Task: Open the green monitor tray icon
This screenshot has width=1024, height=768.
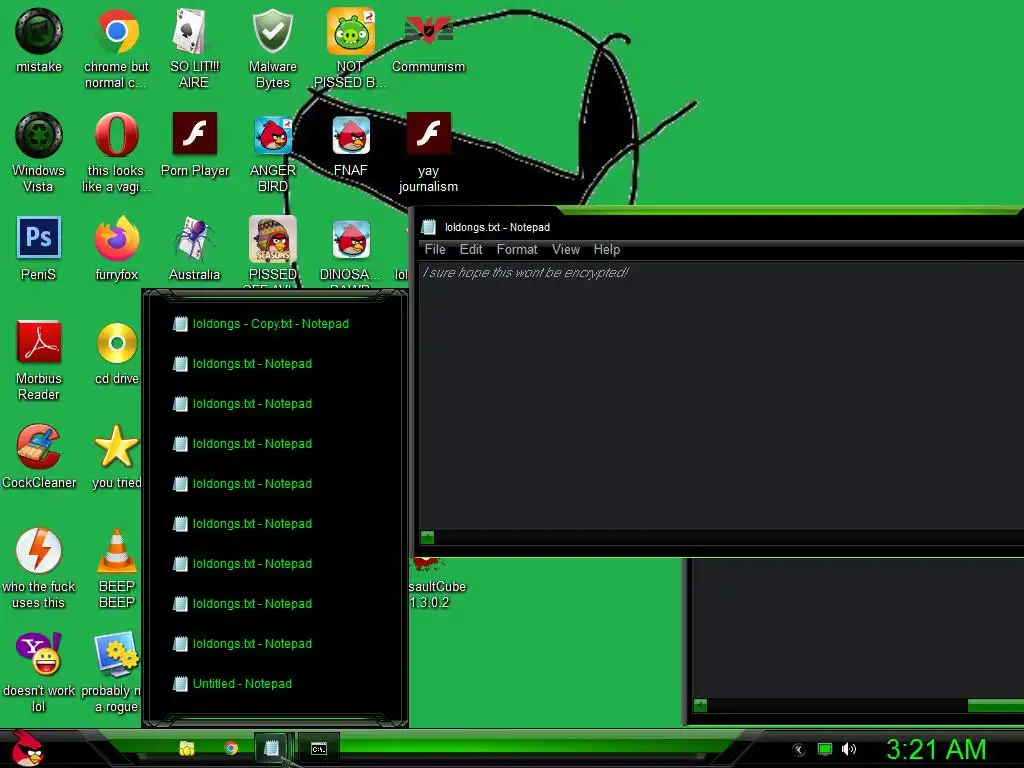Action: coord(825,749)
